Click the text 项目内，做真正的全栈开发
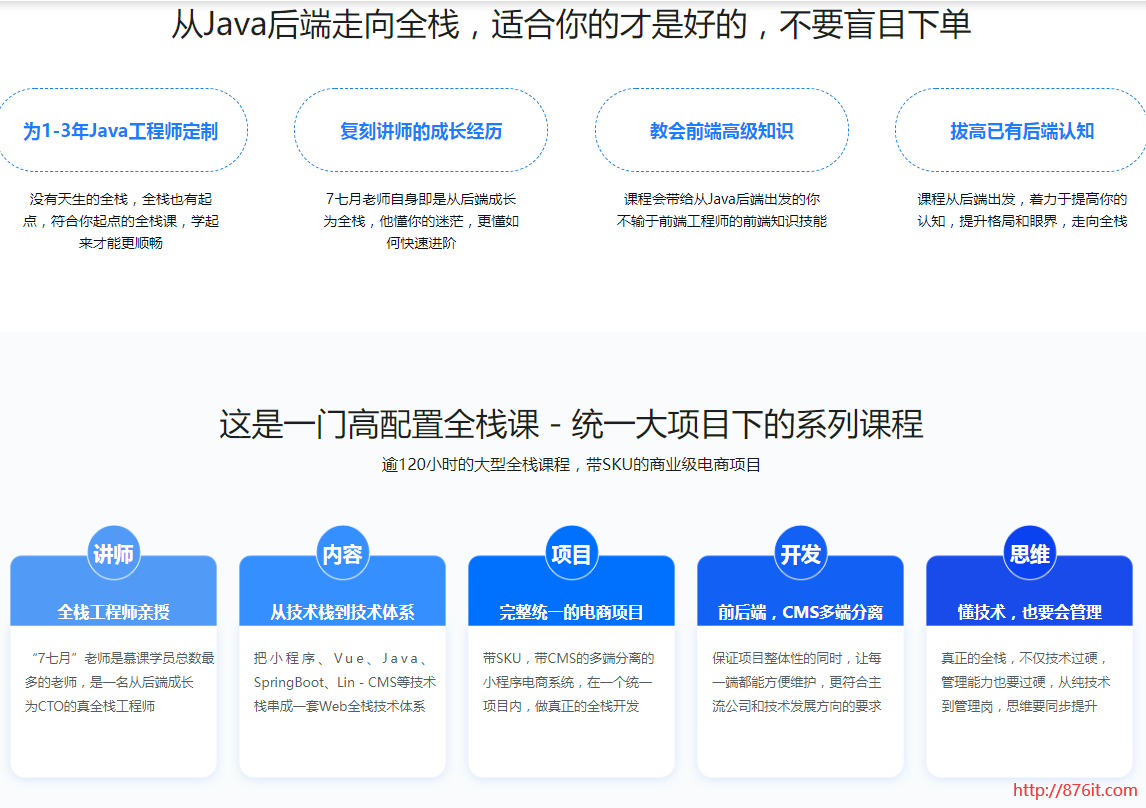The height and width of the screenshot is (808, 1146). [561, 706]
